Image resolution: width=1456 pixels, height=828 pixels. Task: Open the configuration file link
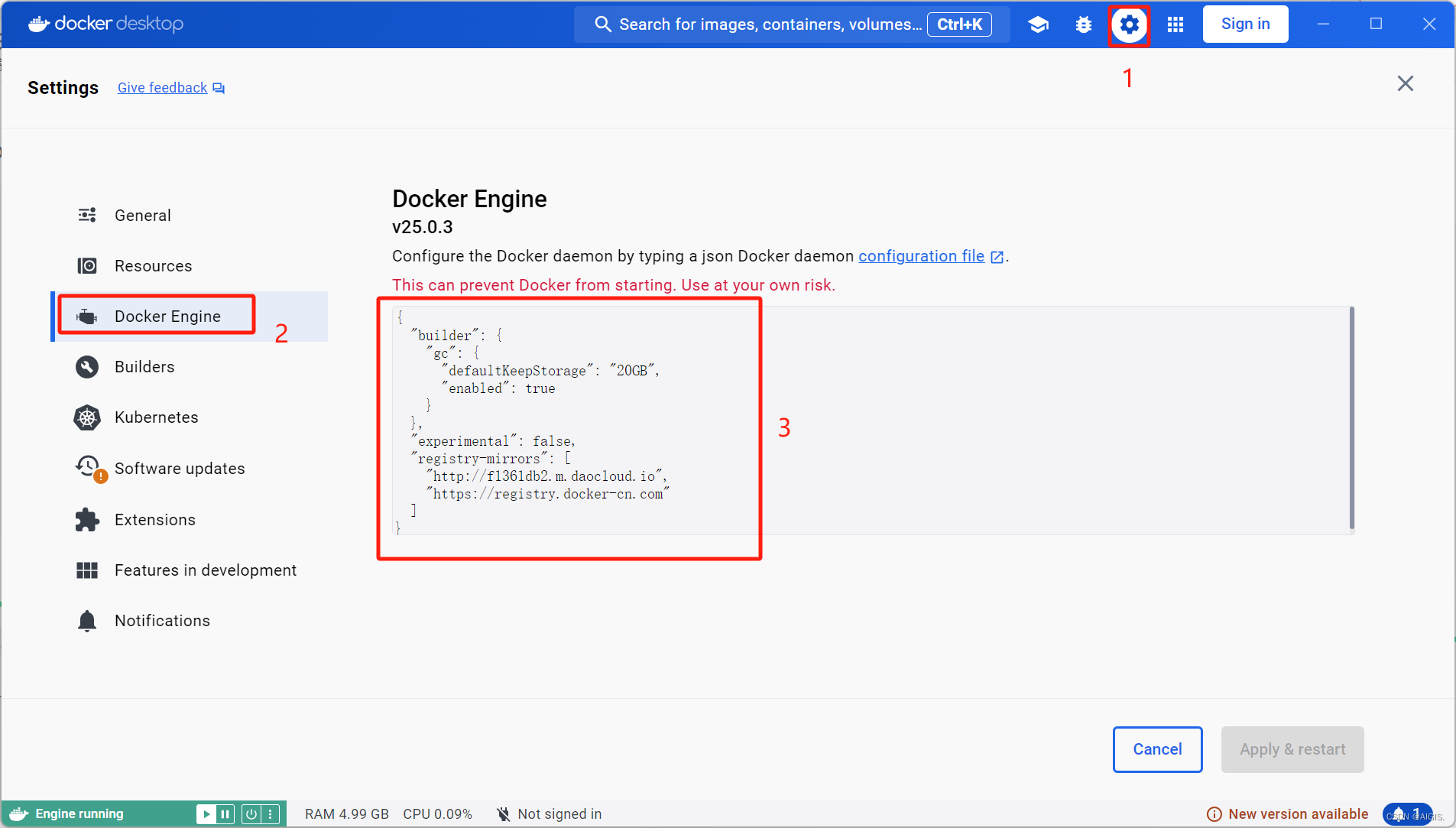(x=921, y=256)
